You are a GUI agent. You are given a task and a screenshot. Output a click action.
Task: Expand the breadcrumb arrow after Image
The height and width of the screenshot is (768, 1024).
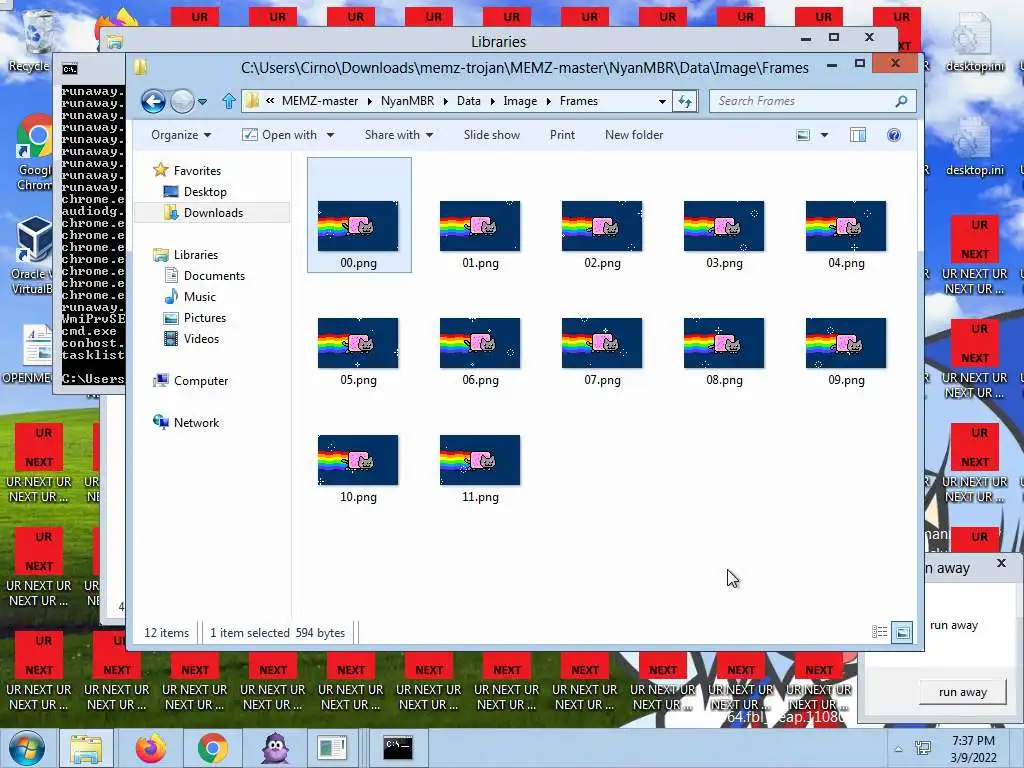(549, 101)
